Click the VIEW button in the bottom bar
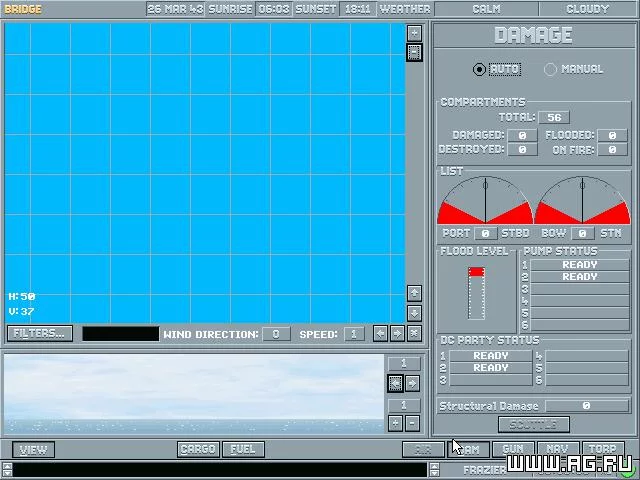 click(33, 450)
